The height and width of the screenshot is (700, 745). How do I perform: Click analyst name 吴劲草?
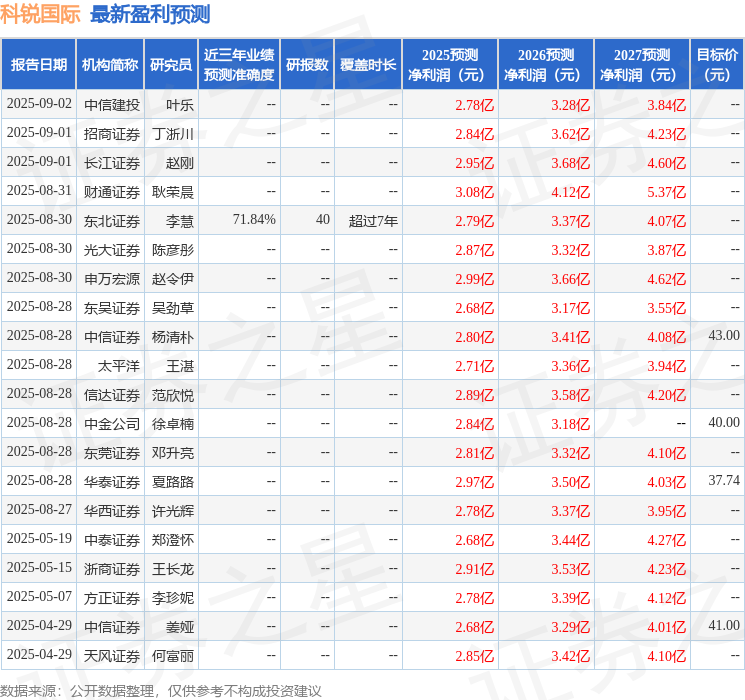[173, 308]
